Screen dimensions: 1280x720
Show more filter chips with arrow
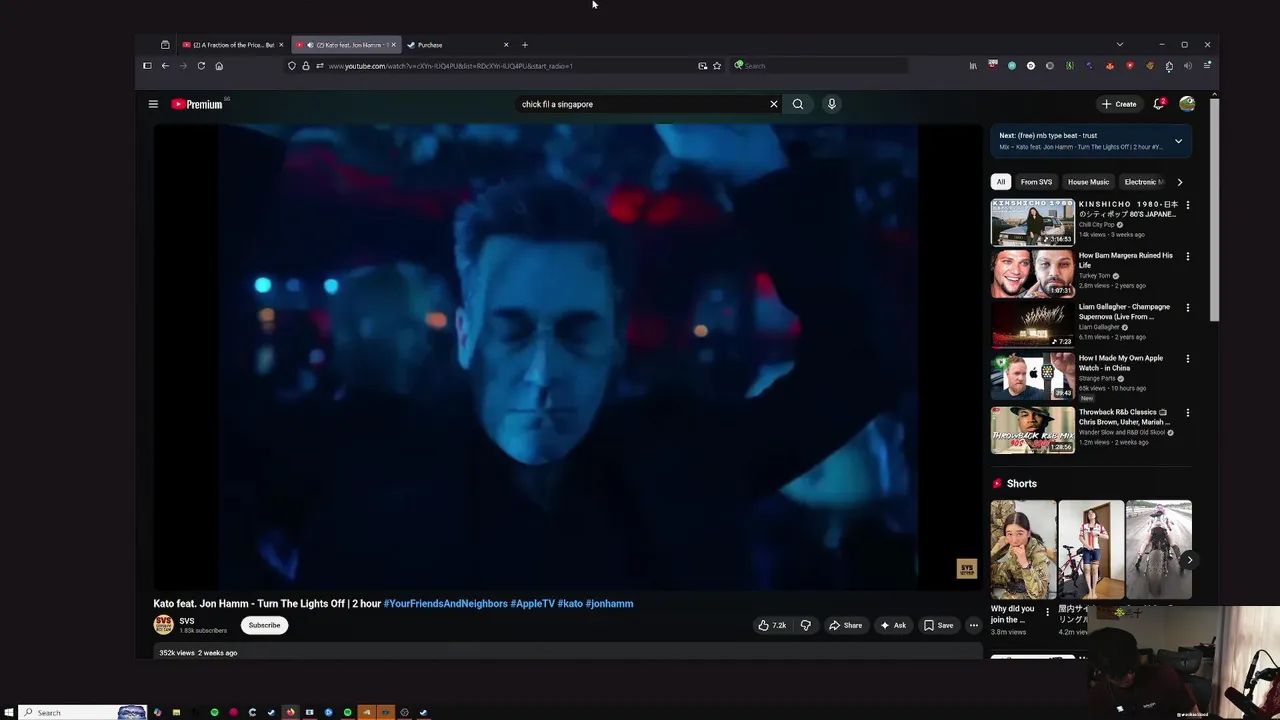click(1179, 182)
